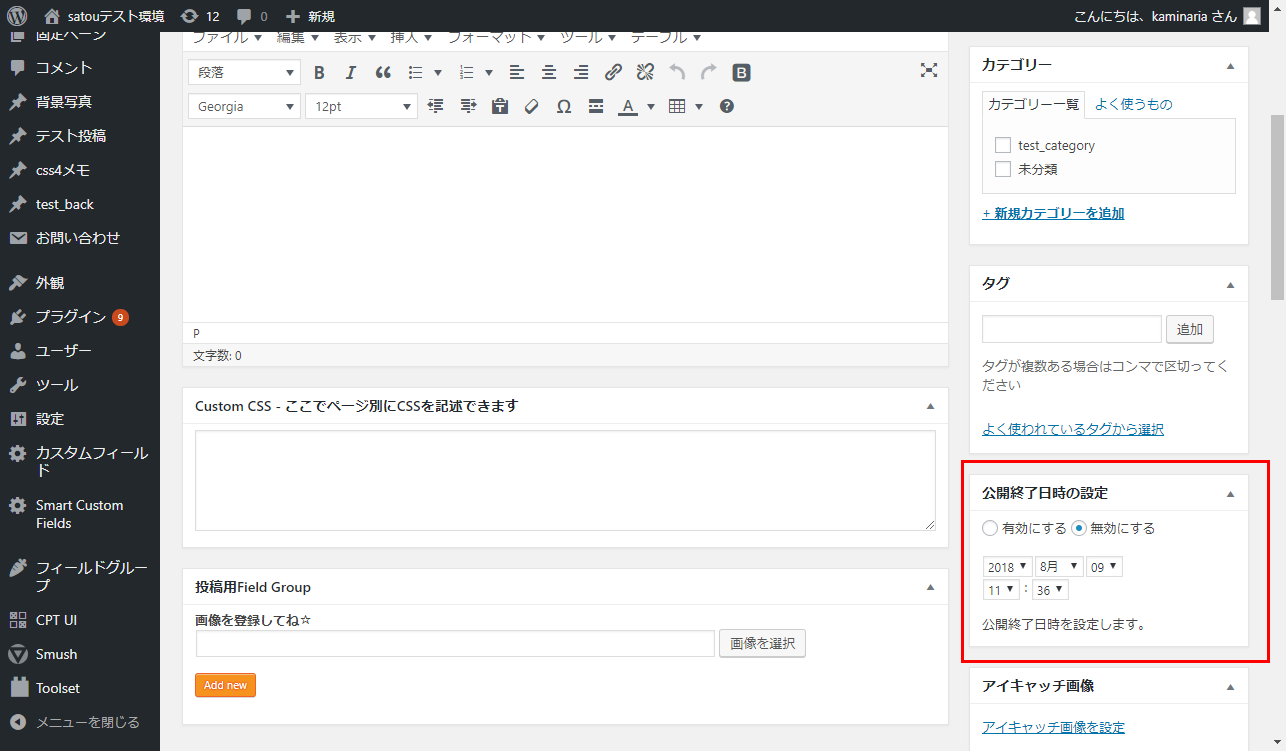Enter distraction-free fullscreen mode
The height and width of the screenshot is (751, 1286).
[x=929, y=70]
